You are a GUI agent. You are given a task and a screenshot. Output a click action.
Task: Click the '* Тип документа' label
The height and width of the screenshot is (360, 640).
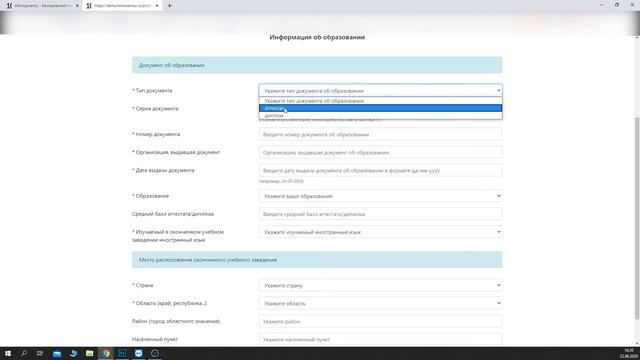tap(152, 91)
